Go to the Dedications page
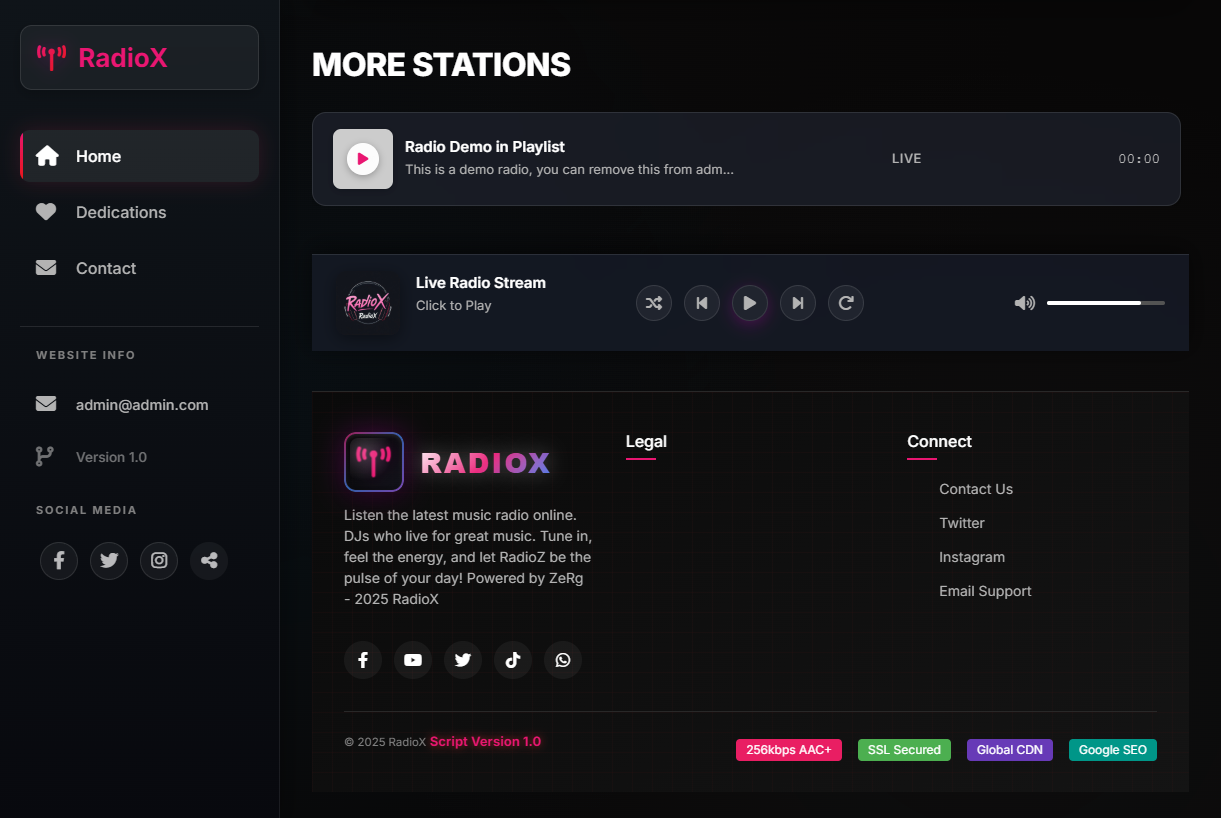 (121, 212)
